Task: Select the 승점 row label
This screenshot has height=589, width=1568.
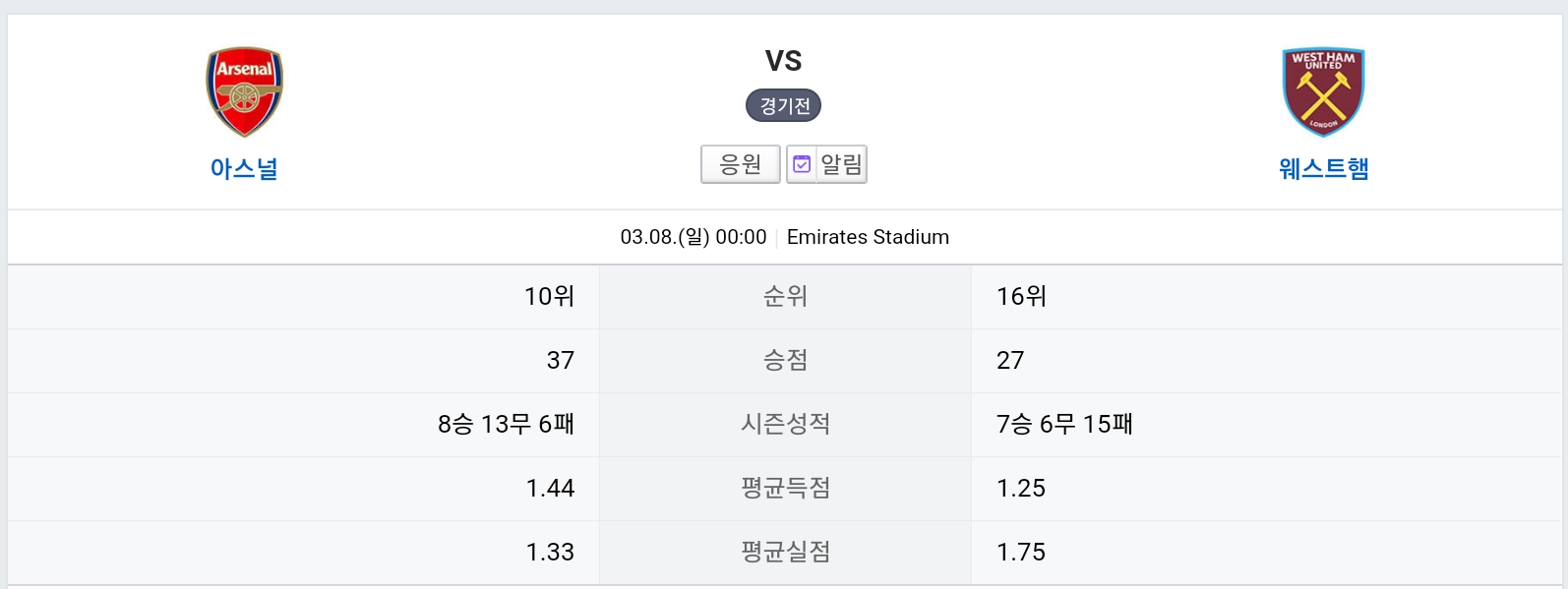Action: [x=785, y=360]
